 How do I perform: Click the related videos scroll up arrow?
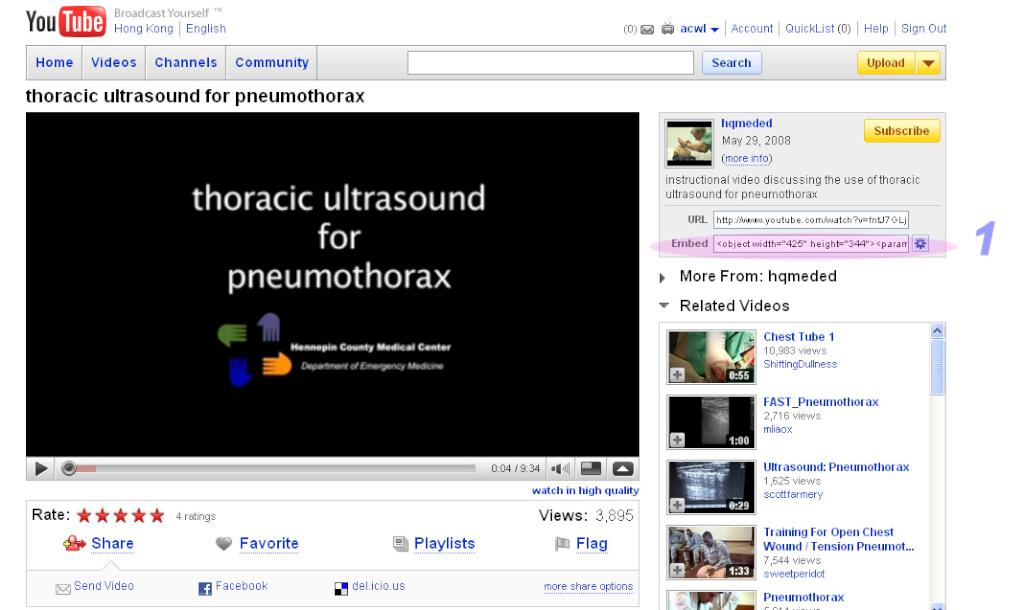pyautogui.click(x=937, y=330)
